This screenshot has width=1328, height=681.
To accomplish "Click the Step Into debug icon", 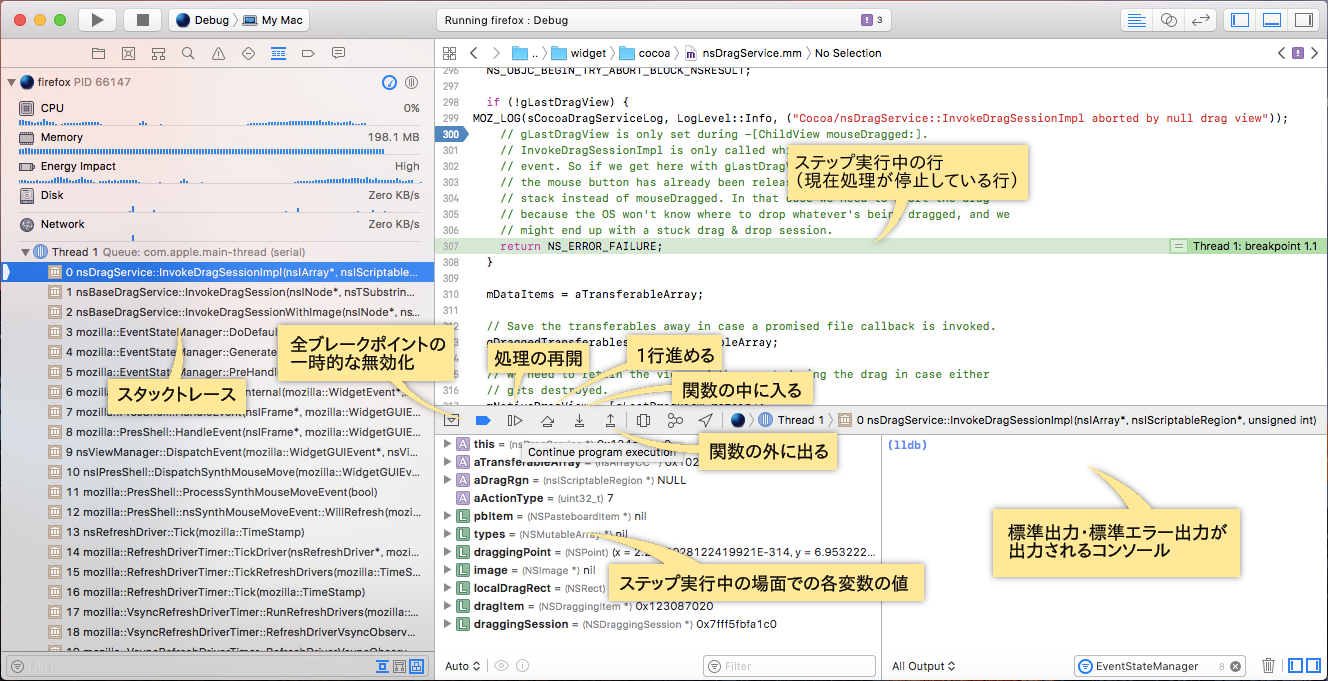I will 579,420.
